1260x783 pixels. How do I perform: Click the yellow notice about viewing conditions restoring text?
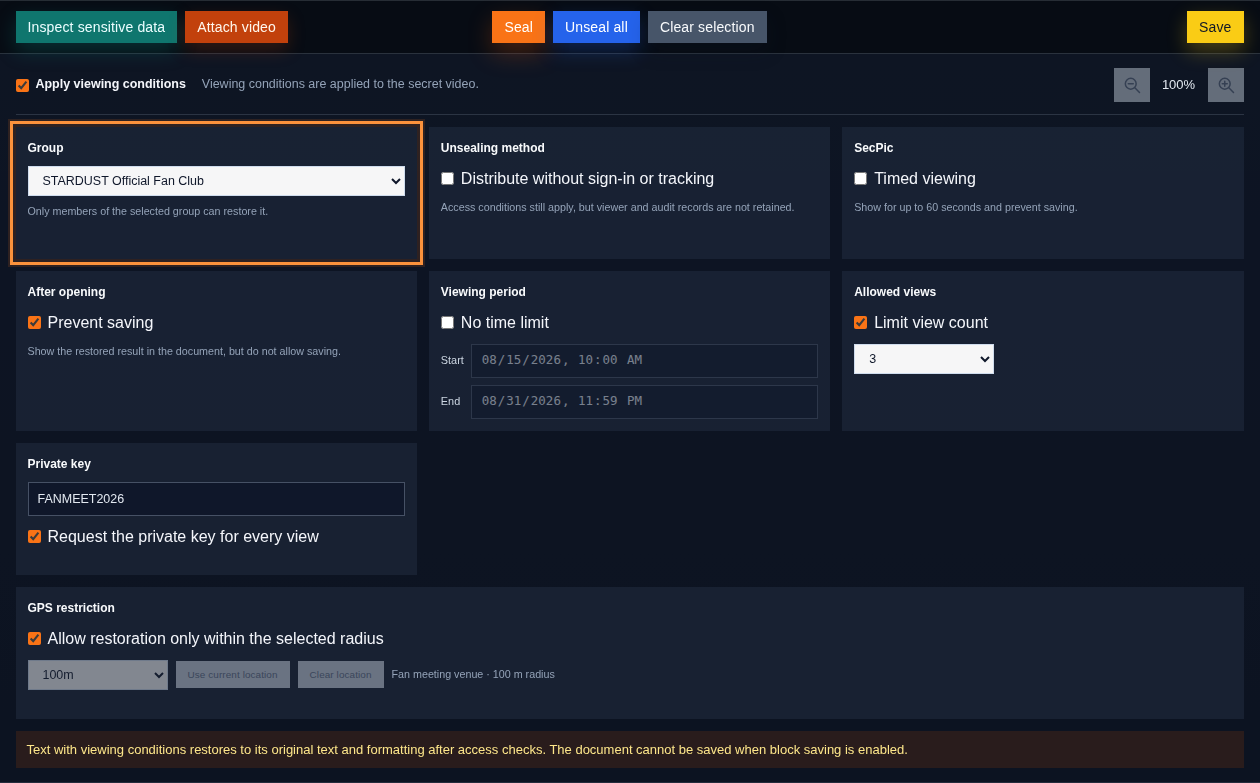pos(630,749)
